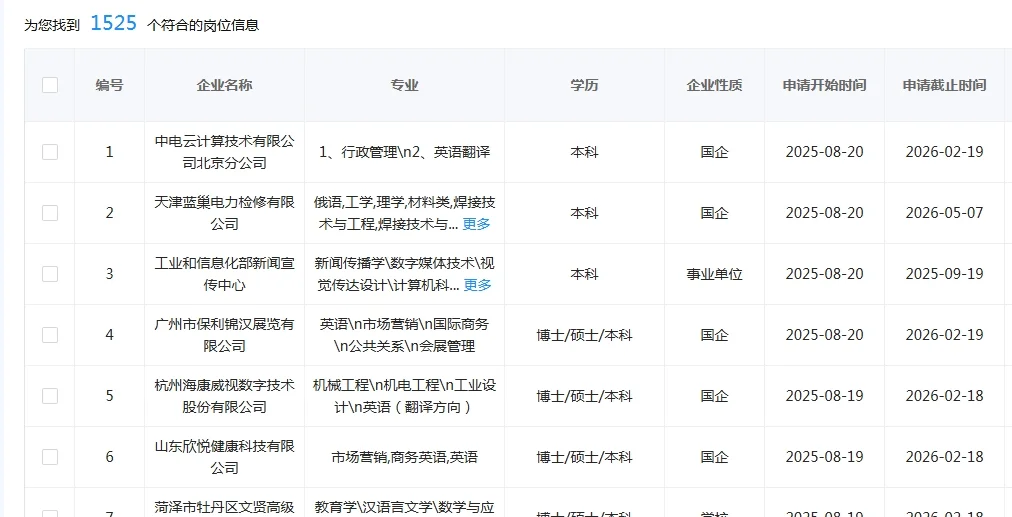
Task: Click major cell 1、行政管理\n2、英语翻译
Action: click(405, 152)
